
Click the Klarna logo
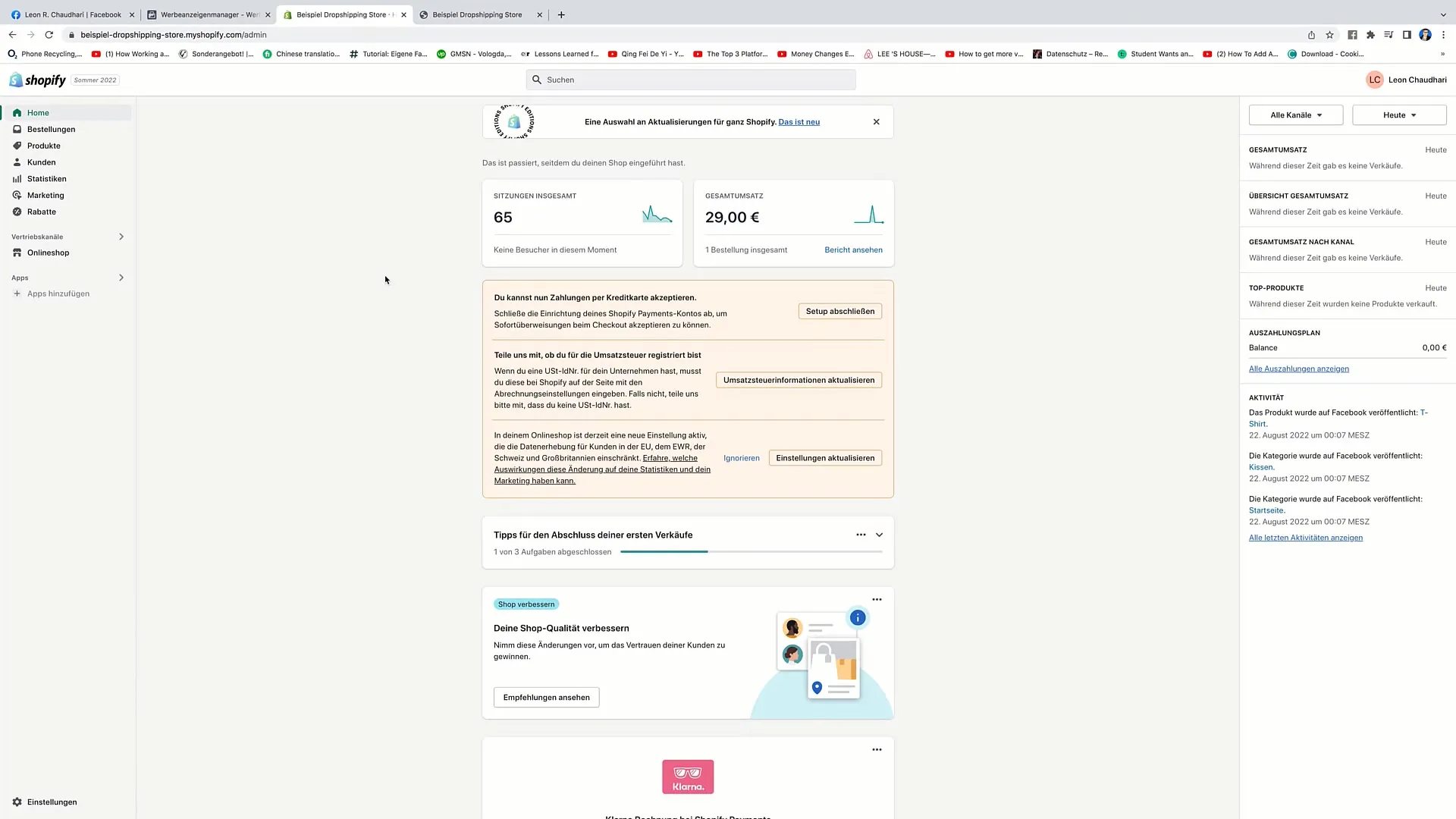click(688, 777)
